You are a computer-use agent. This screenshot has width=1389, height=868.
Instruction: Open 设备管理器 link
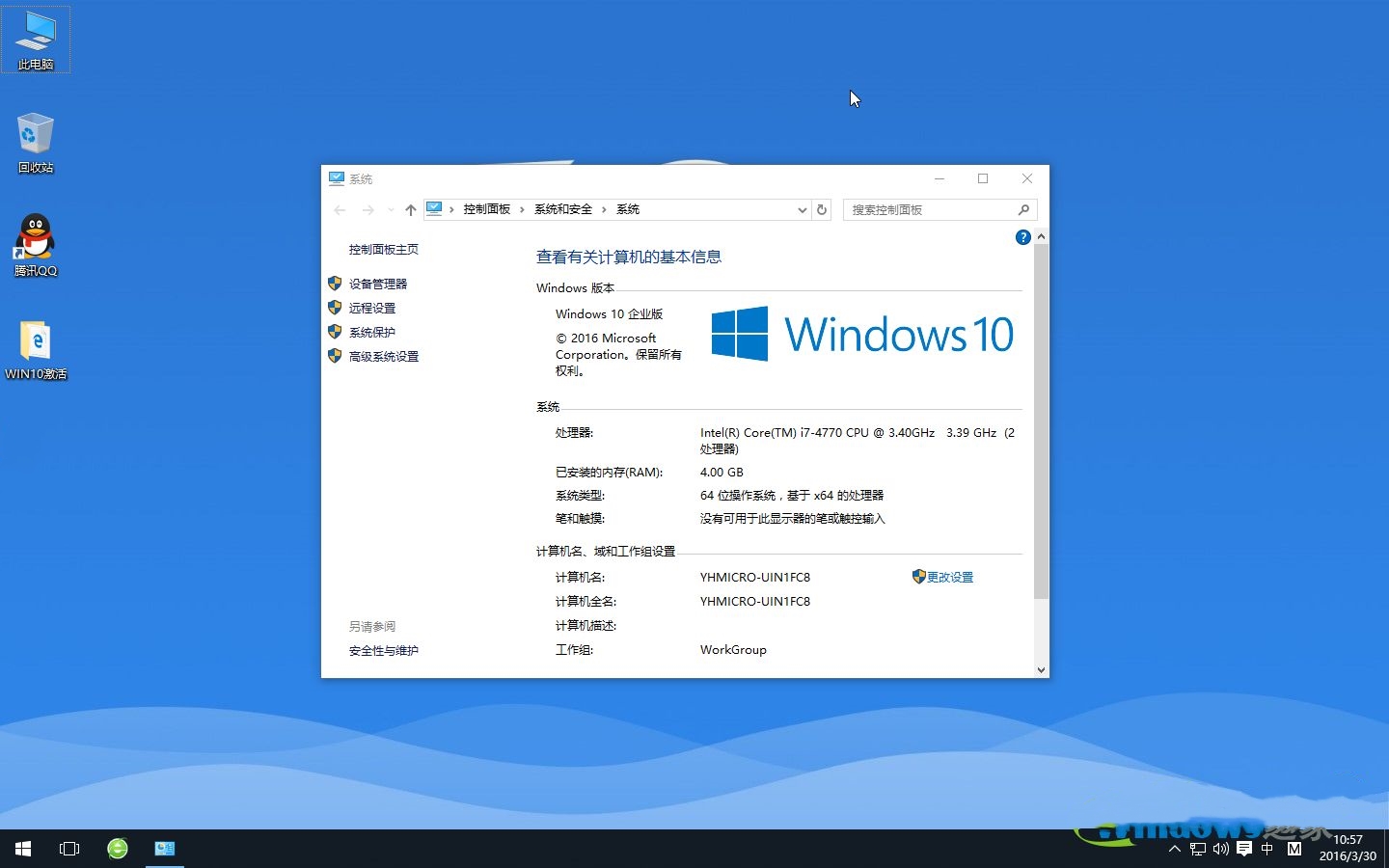click(378, 284)
